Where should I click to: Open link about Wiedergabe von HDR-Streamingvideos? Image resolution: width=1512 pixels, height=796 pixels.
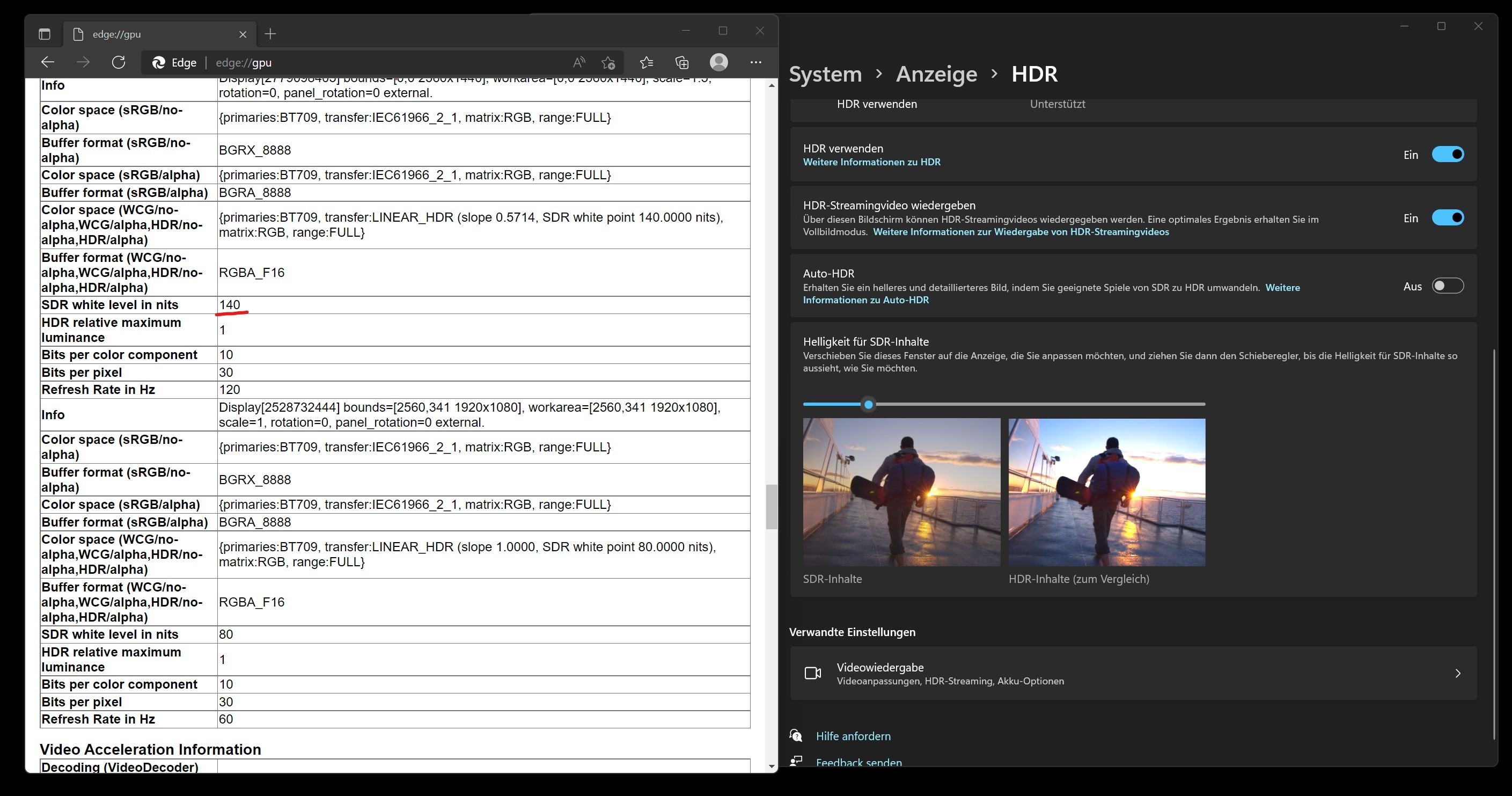tap(1021, 232)
